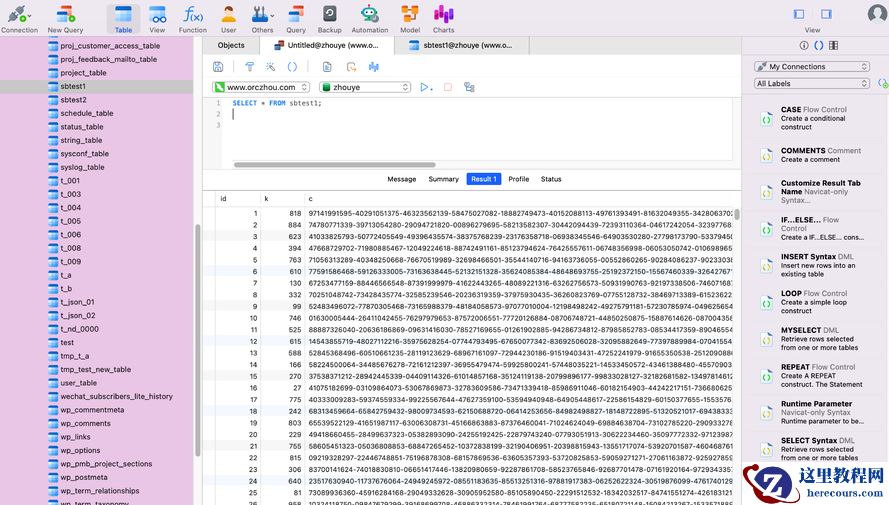Image resolution: width=889 pixels, height=505 pixels.
Task: Click the Explain query icon
Action: 469,87
